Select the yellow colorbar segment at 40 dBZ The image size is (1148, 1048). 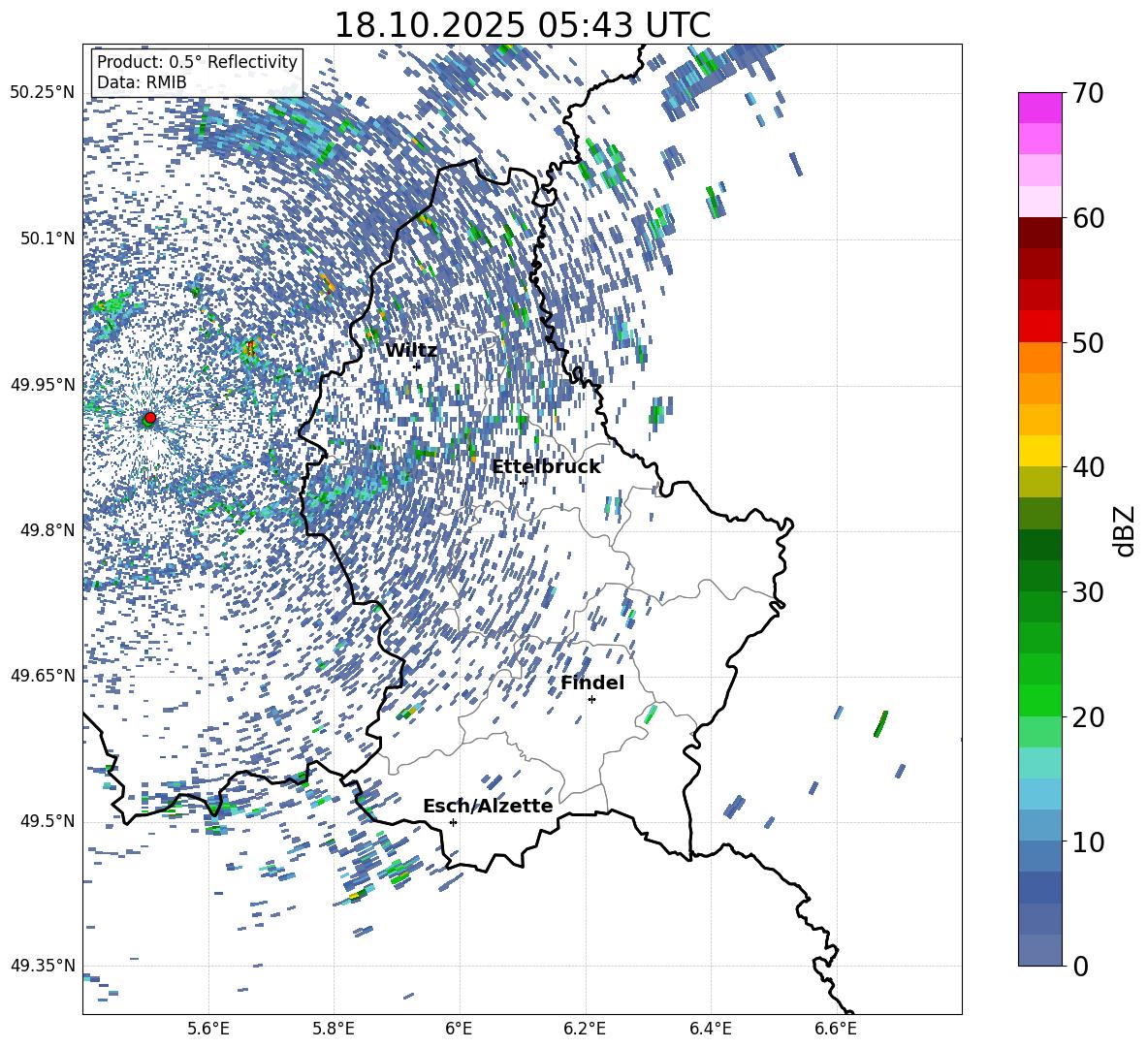pyautogui.click(x=1039, y=451)
